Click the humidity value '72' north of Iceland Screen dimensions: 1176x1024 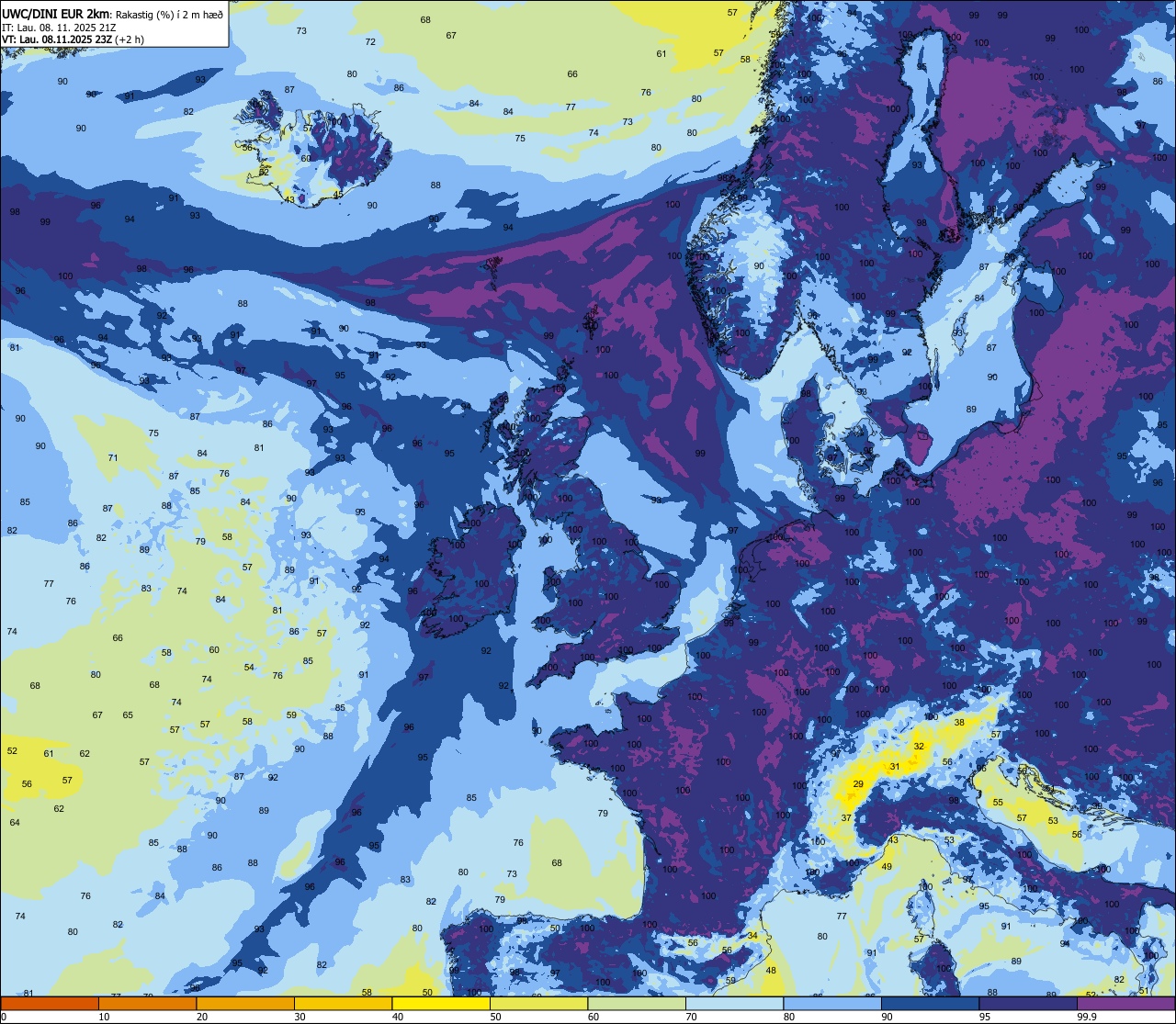370,41
